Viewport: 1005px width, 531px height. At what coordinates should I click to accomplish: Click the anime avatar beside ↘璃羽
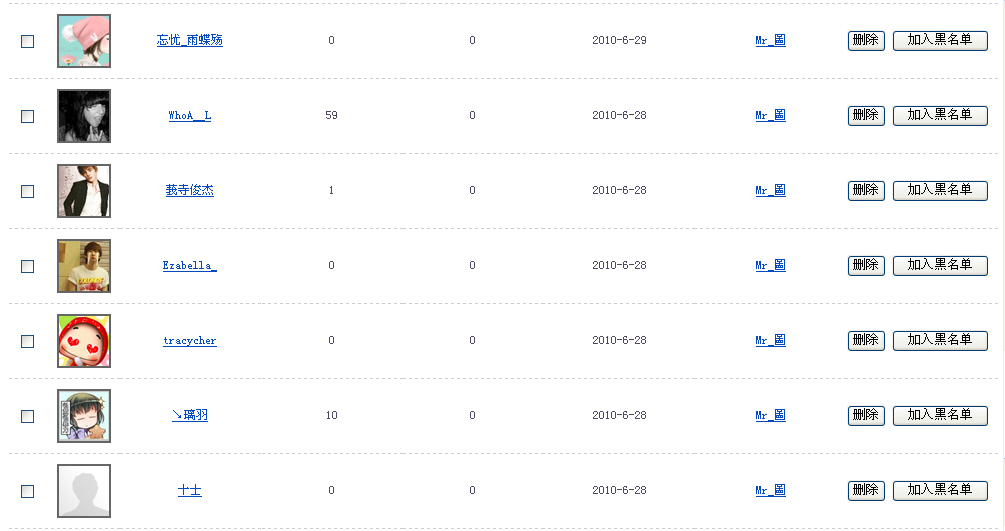point(84,416)
